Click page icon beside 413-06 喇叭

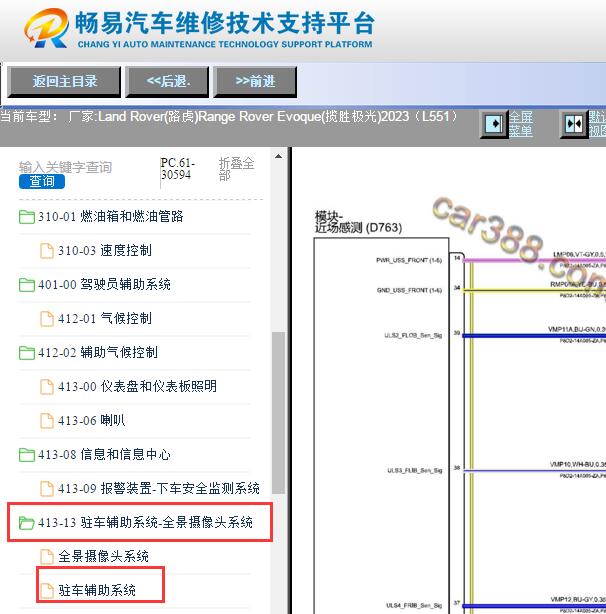pos(47,421)
